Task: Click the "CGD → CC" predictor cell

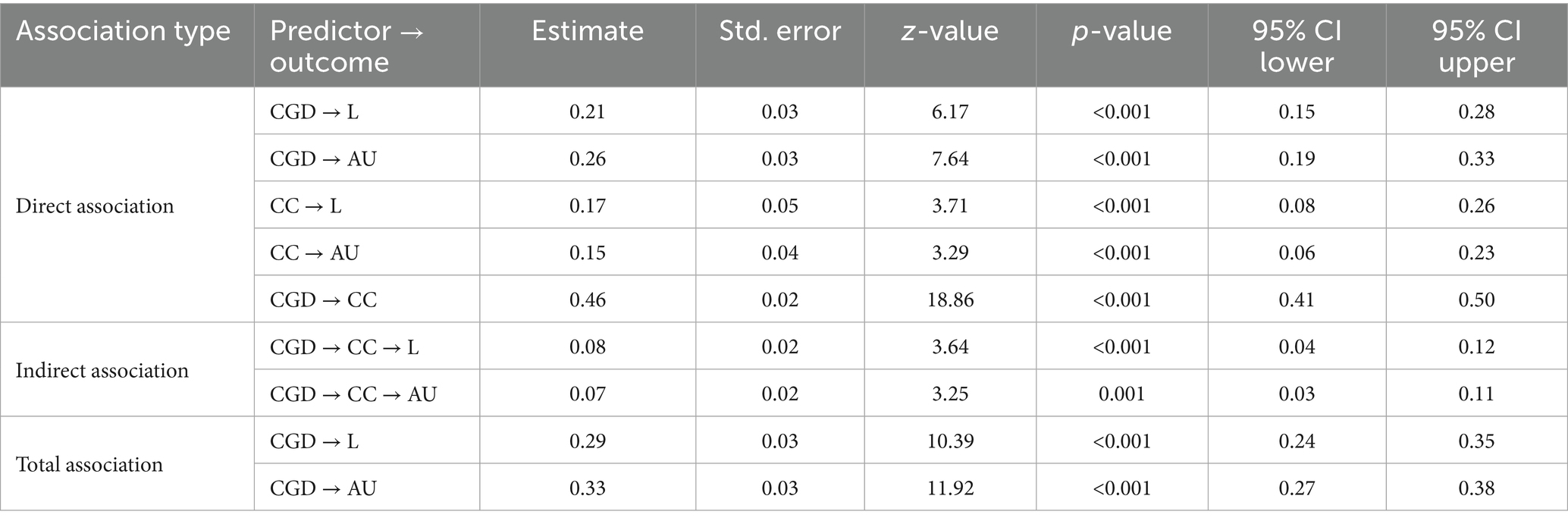Action: coord(323,300)
